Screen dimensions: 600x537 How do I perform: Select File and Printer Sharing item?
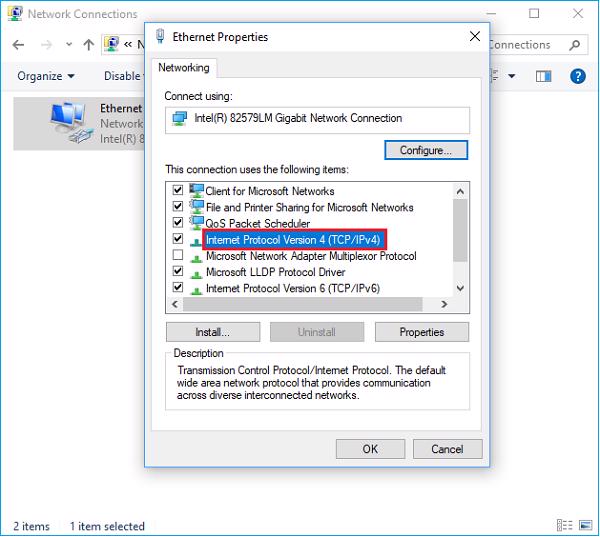[310, 207]
